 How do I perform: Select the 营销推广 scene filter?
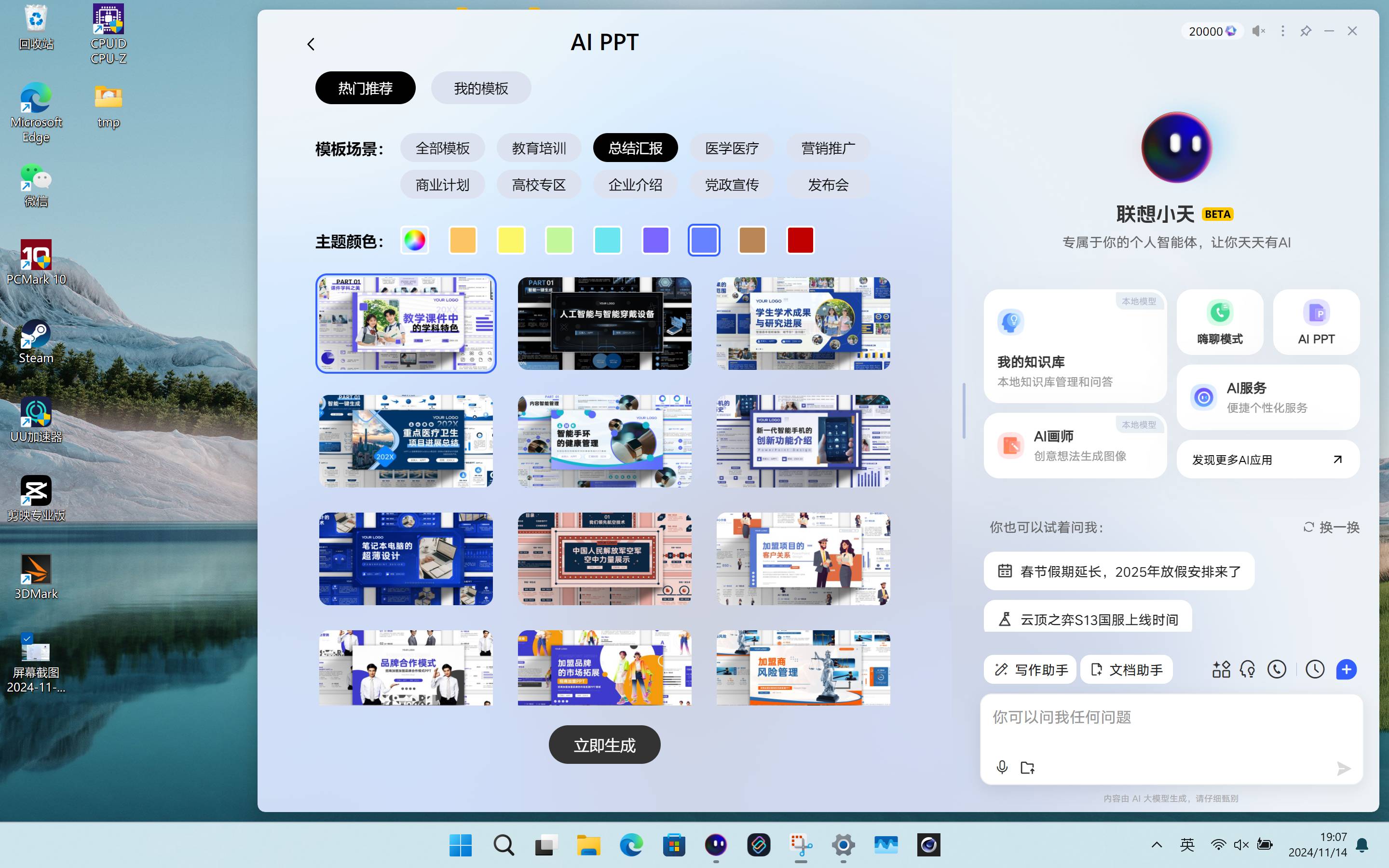tap(828, 148)
